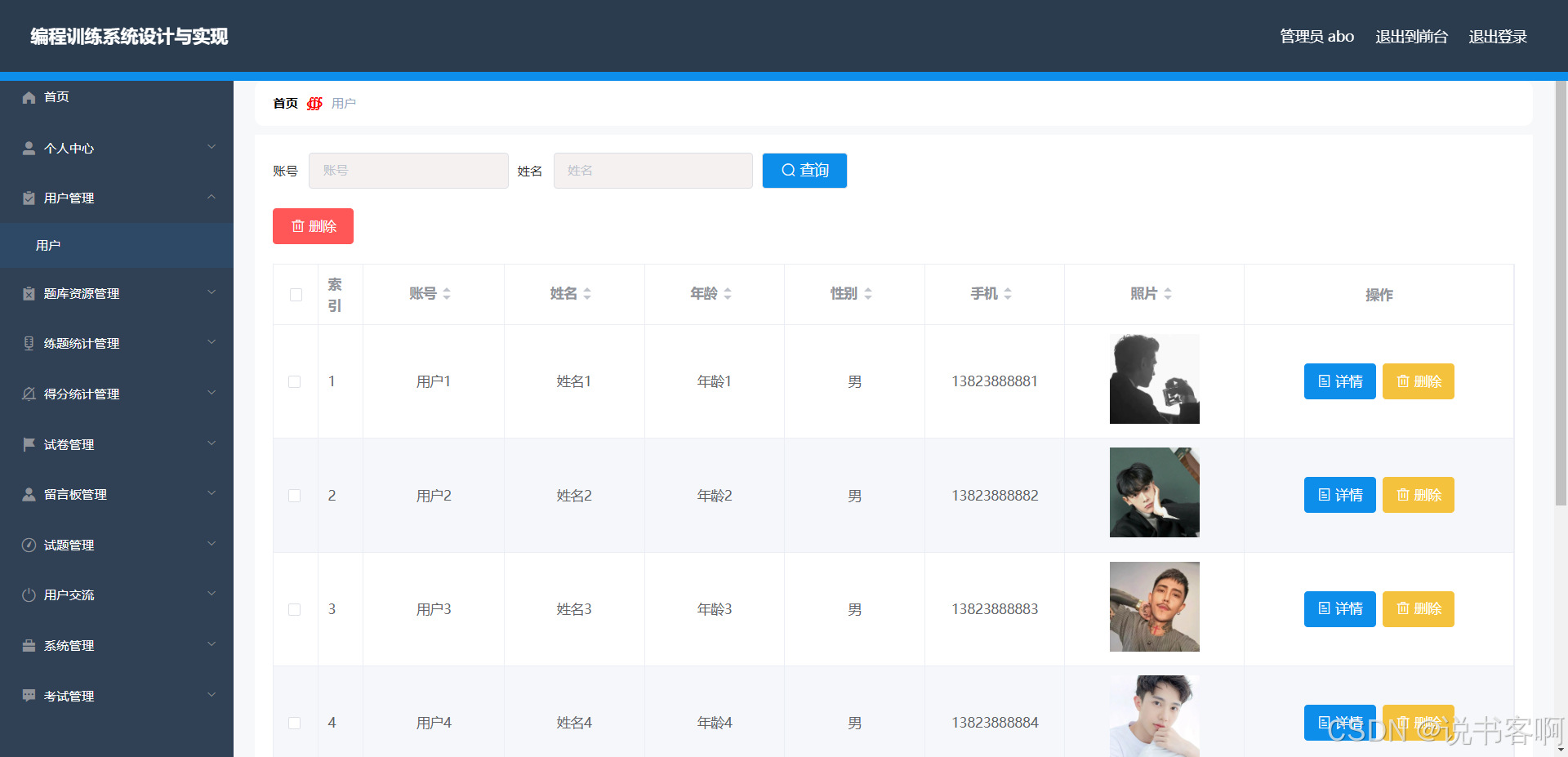Click the icon beside 练题统计管理
Screen dimensions: 1568x757
point(29,343)
